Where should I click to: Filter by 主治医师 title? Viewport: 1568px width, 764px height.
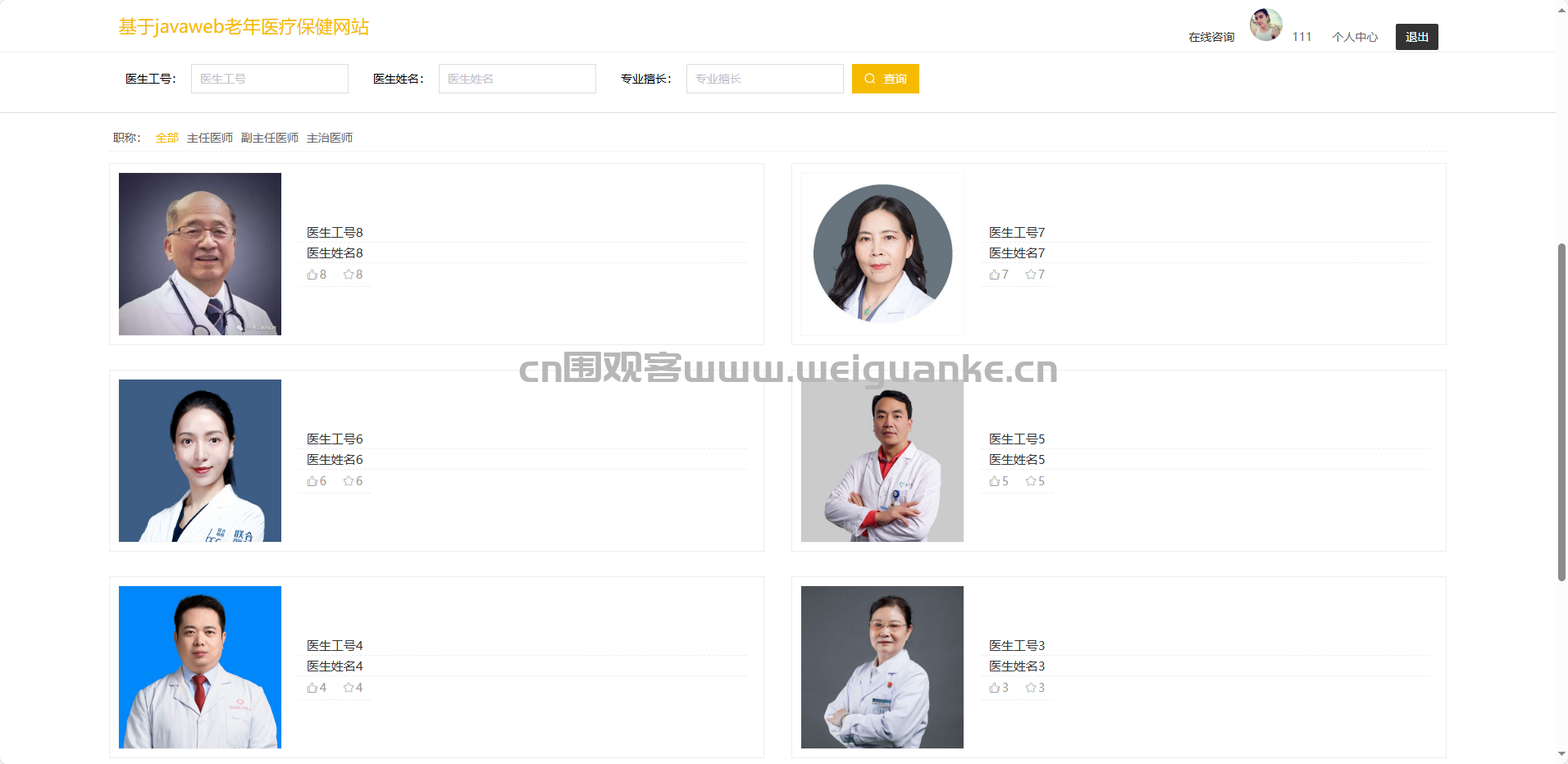(330, 138)
